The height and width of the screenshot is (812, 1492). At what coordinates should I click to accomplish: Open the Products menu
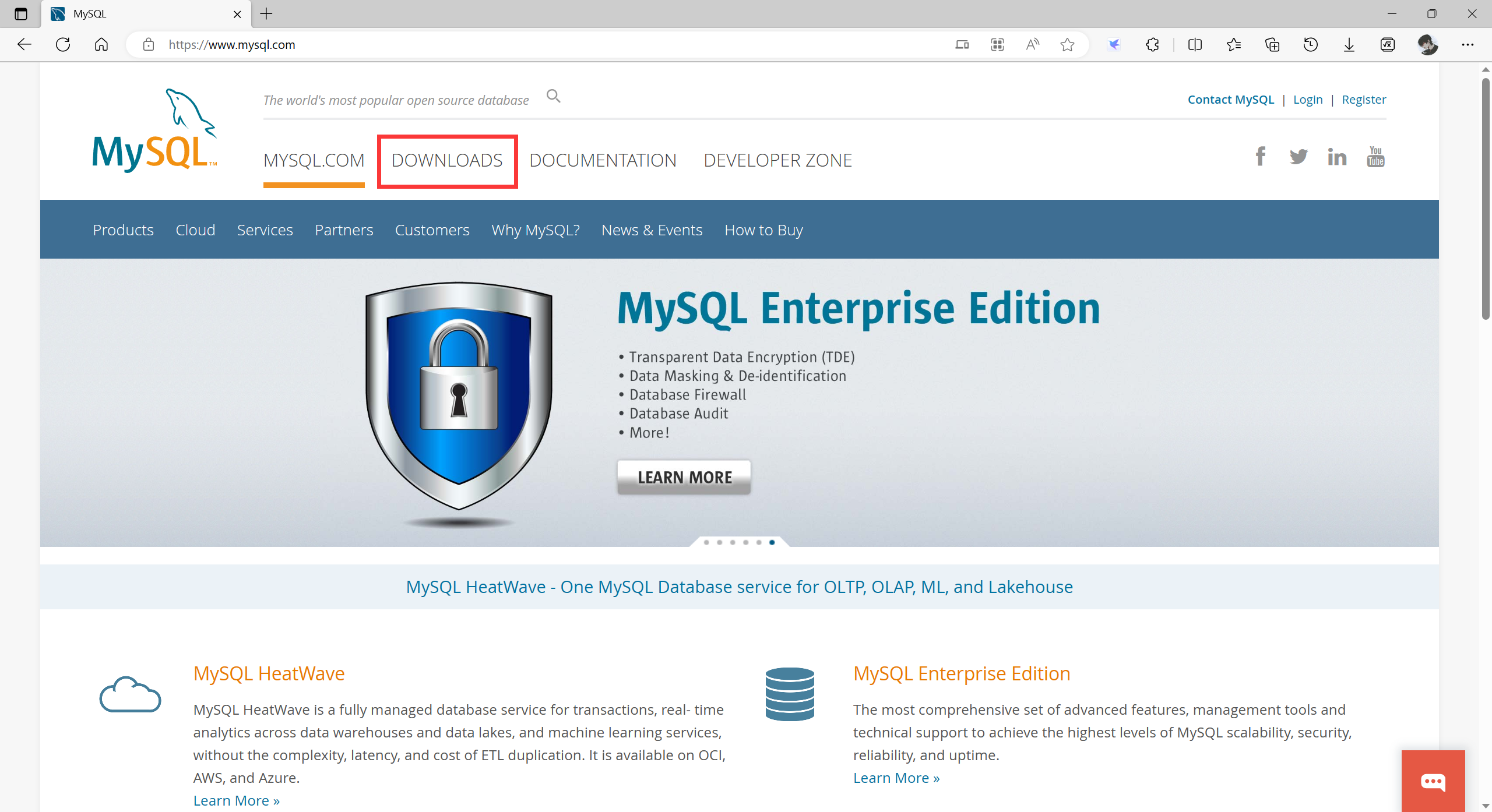(123, 230)
